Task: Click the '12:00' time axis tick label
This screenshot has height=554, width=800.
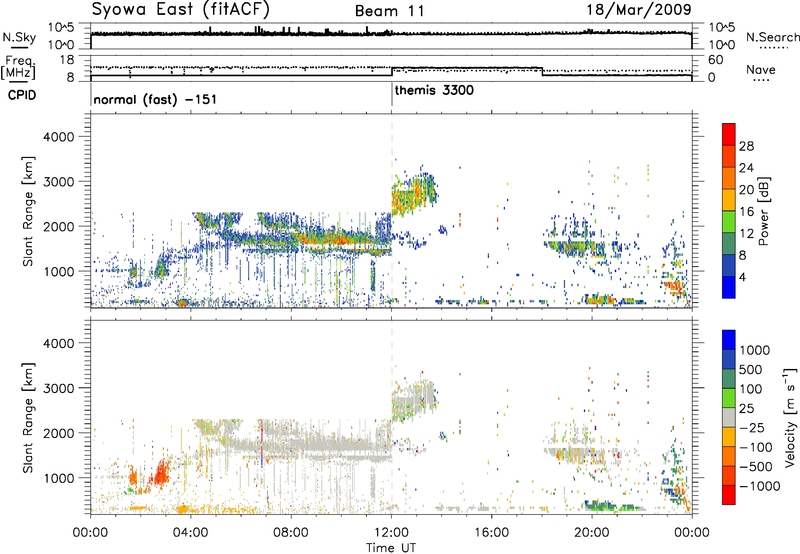Action: coord(391,532)
